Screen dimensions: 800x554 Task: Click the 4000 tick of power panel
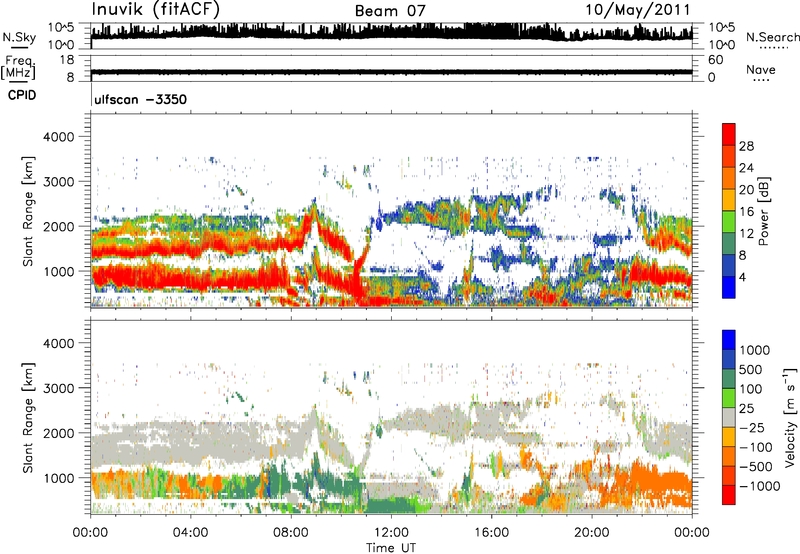[58, 137]
